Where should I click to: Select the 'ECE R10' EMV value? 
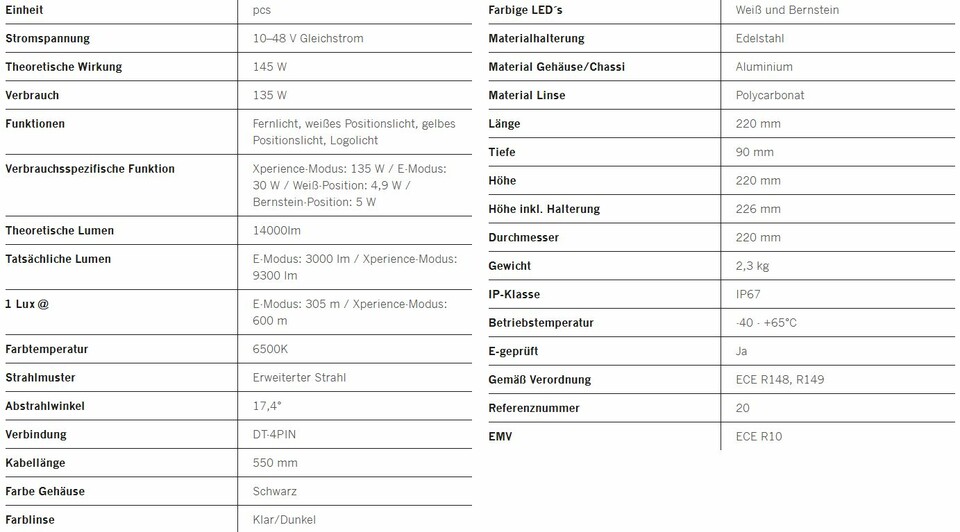[759, 436]
